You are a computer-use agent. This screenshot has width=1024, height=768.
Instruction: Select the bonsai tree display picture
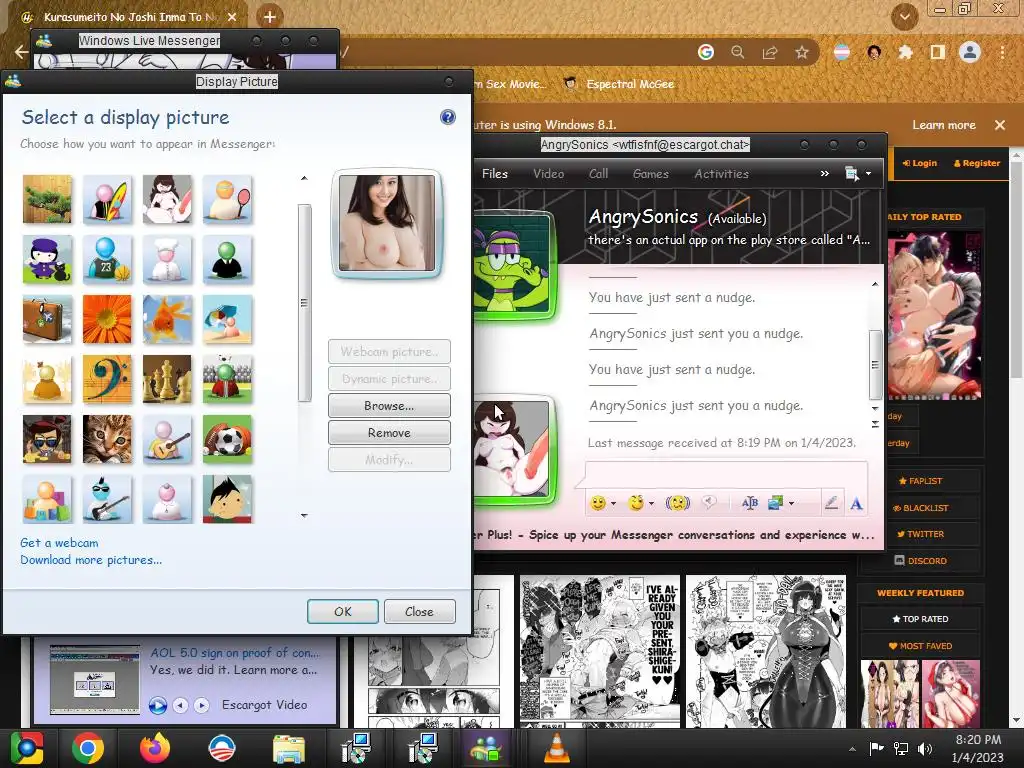click(x=47, y=199)
